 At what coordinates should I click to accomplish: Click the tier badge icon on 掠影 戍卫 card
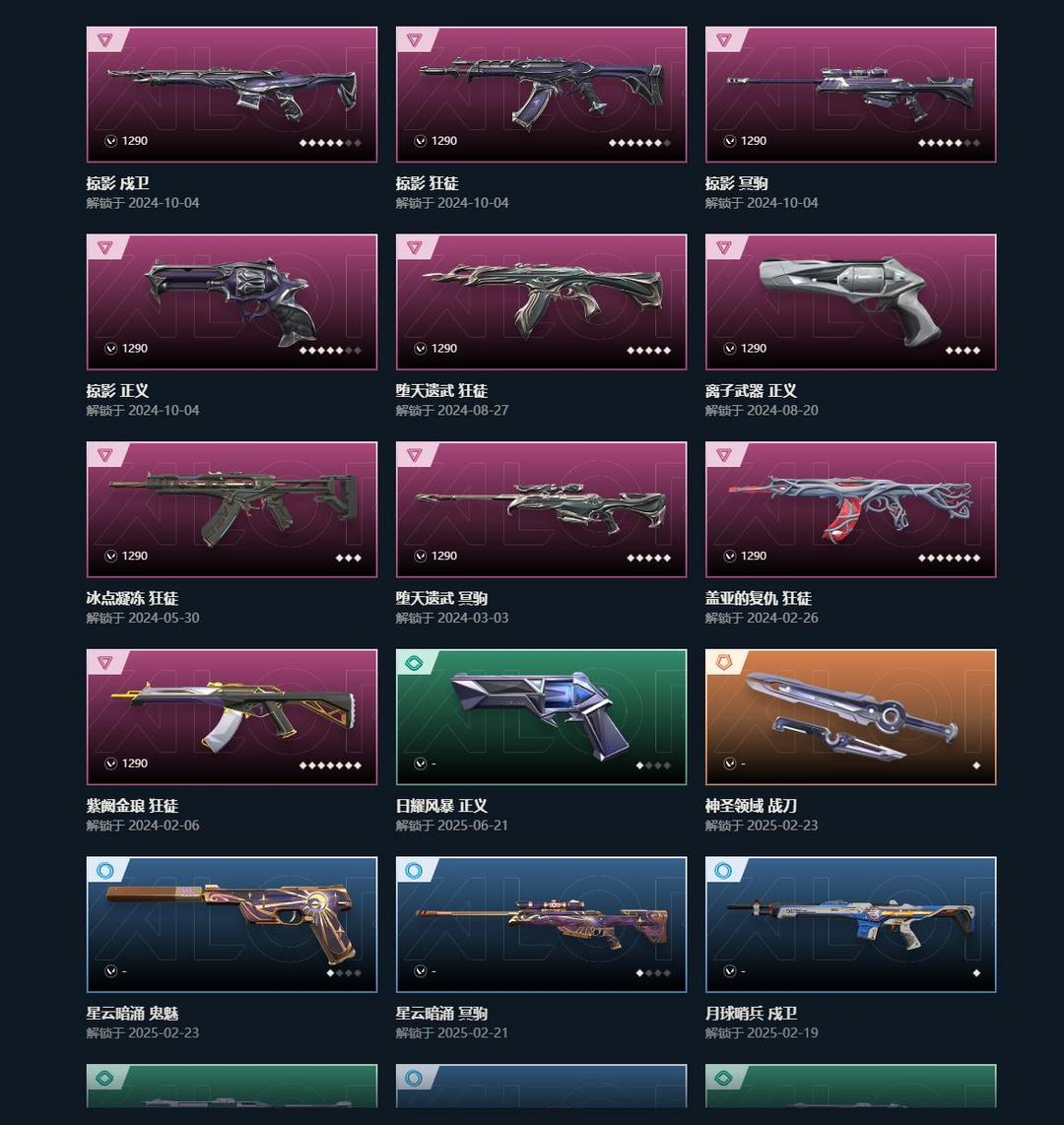coord(105,40)
